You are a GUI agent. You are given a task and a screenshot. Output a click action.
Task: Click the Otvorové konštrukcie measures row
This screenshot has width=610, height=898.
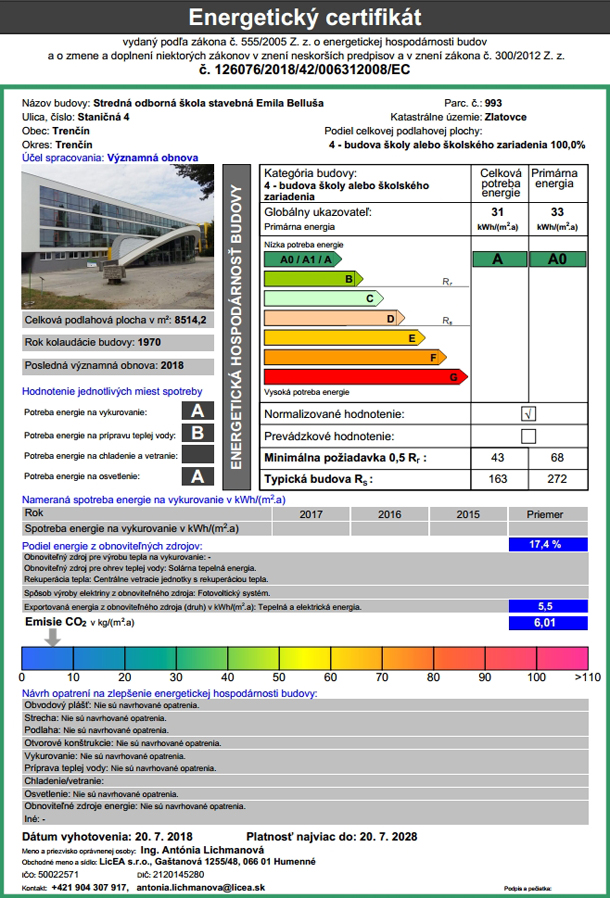305,743
